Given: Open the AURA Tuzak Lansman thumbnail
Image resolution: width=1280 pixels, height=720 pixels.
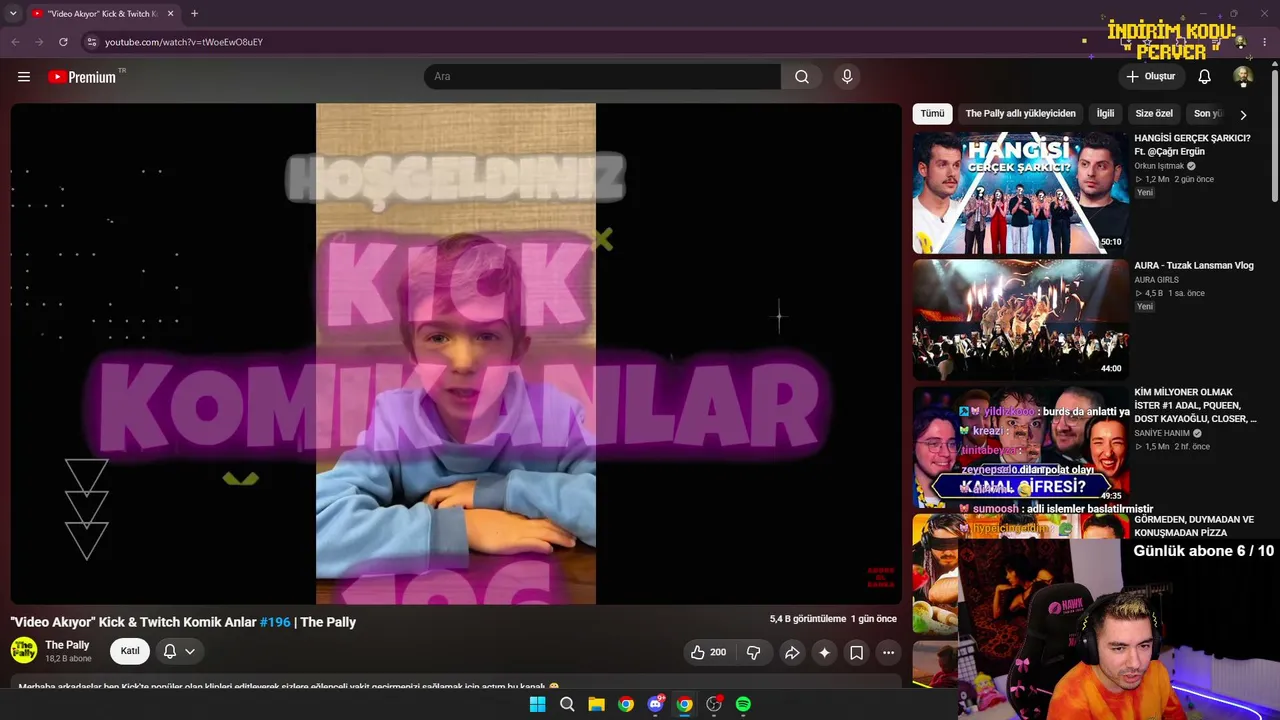Looking at the screenshot, I should [1020, 320].
